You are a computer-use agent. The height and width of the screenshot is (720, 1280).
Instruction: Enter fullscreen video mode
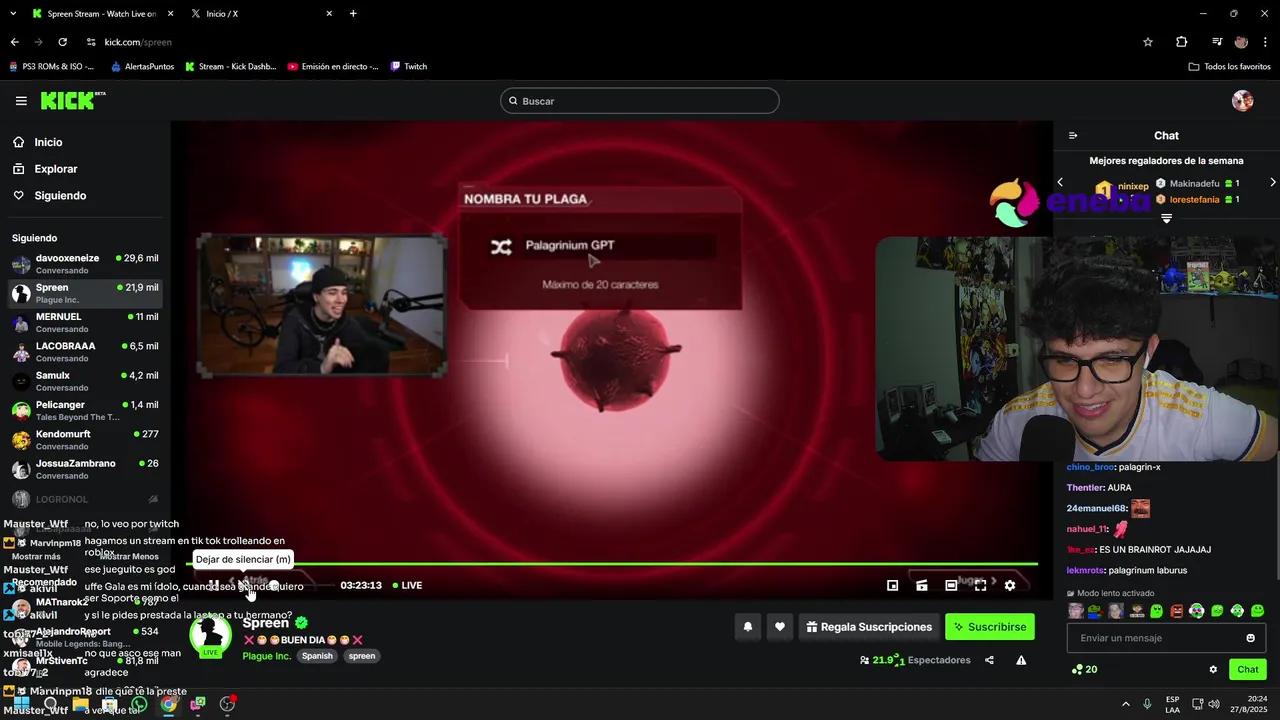point(980,585)
